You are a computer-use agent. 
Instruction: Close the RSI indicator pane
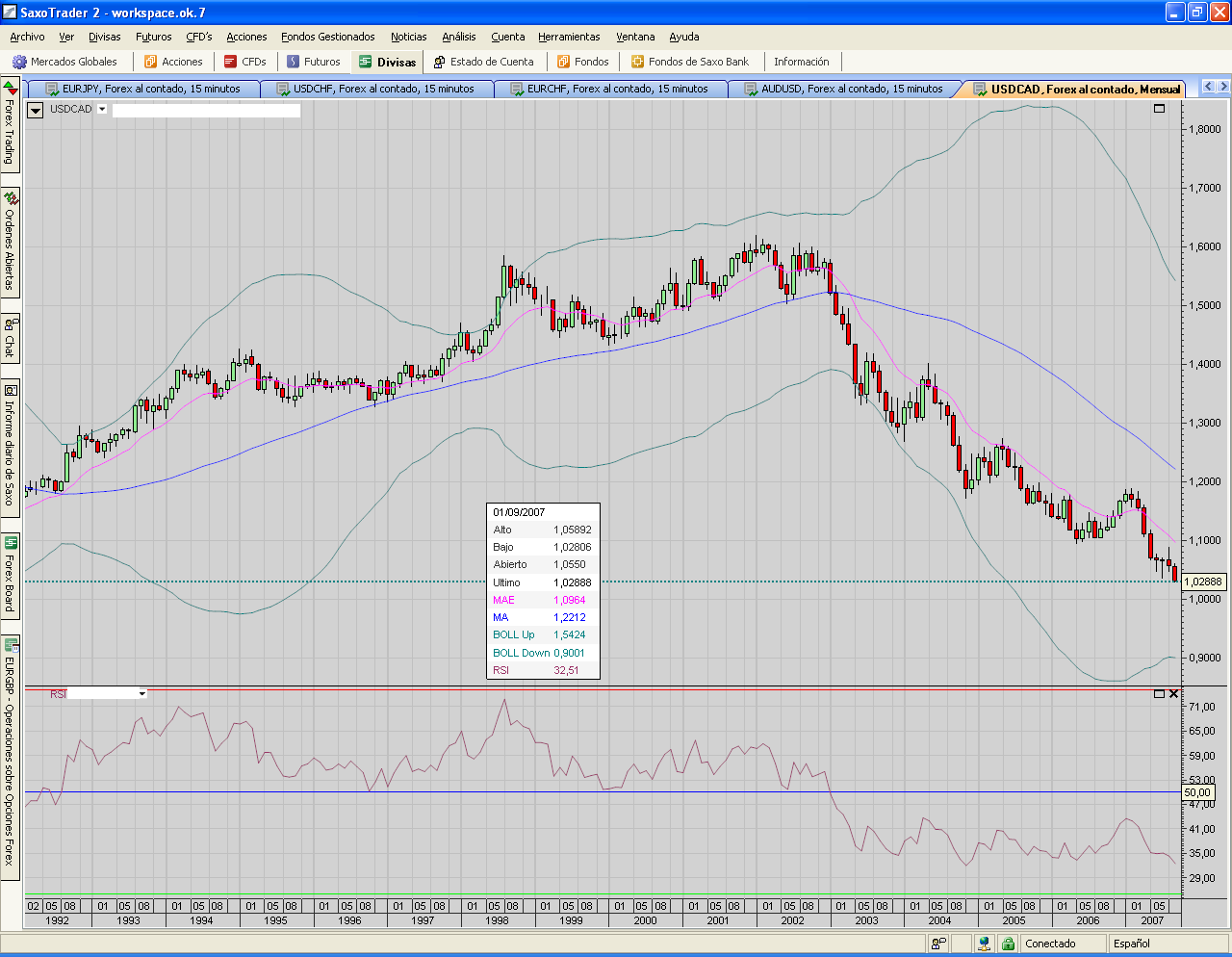point(1173,694)
